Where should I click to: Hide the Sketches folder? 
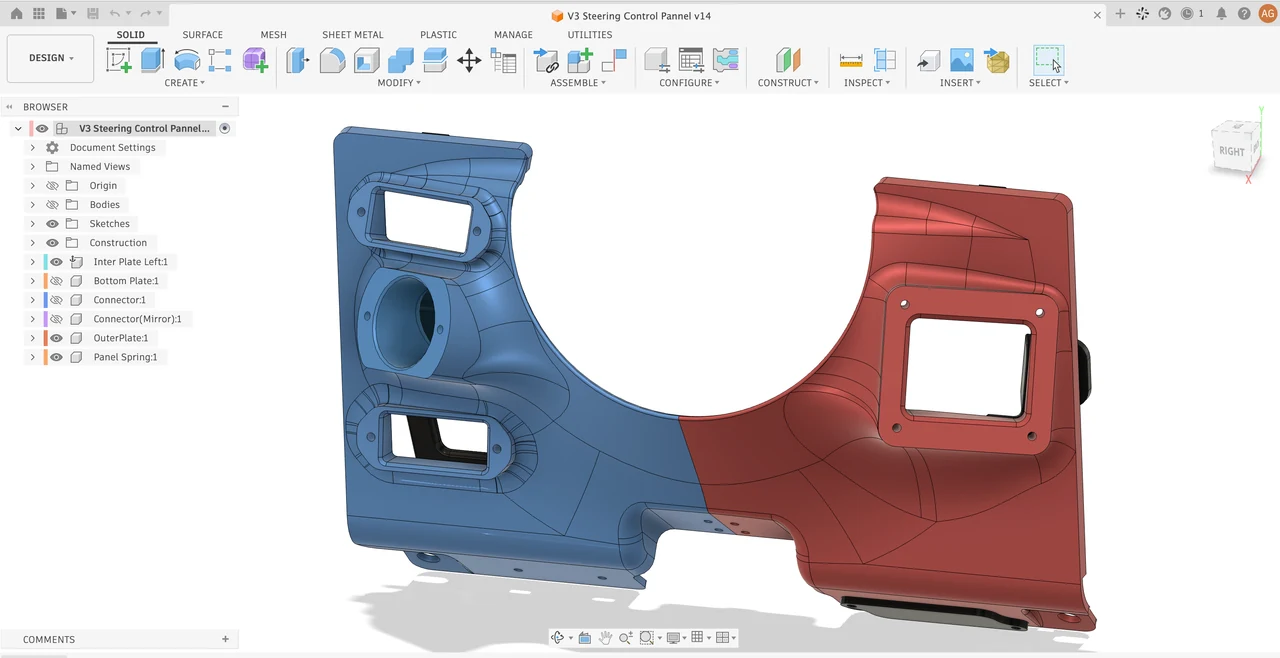click(52, 224)
